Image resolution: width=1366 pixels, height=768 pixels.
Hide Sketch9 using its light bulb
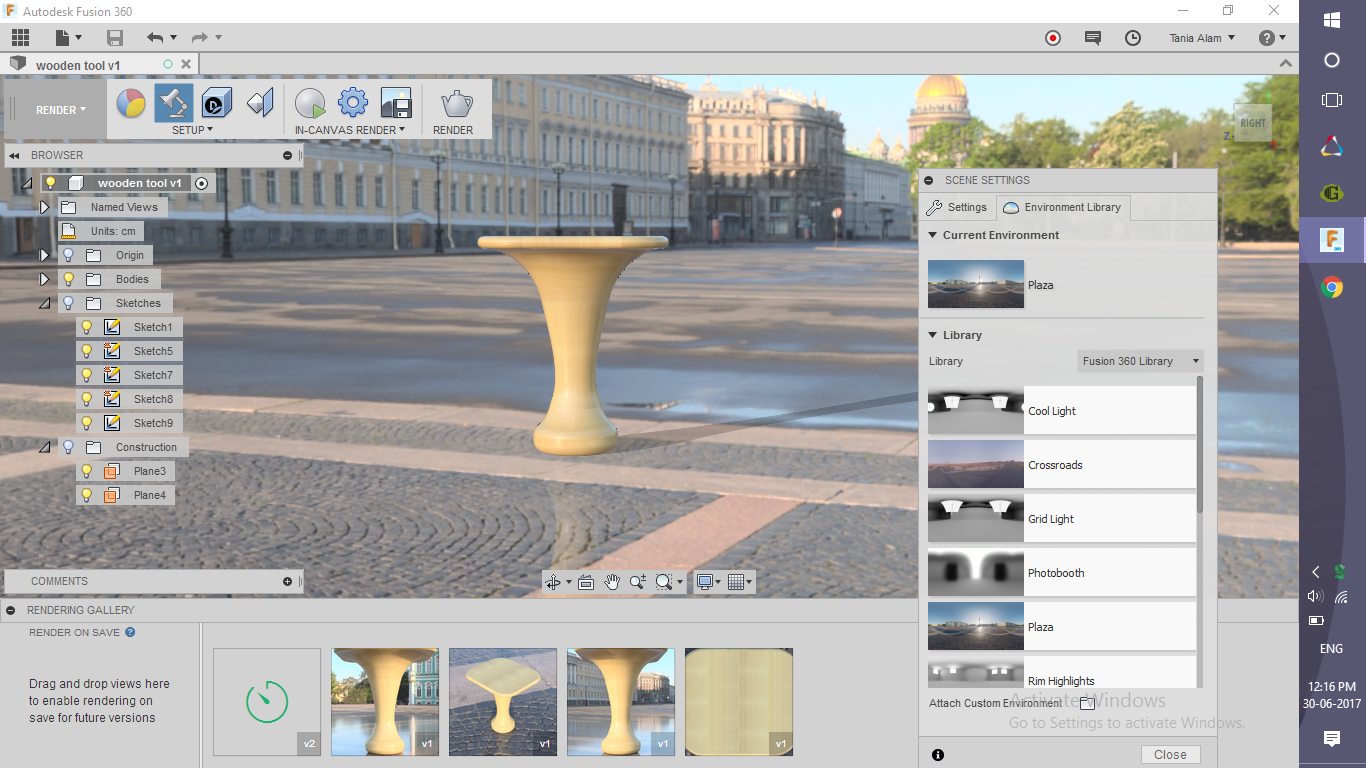click(x=87, y=423)
